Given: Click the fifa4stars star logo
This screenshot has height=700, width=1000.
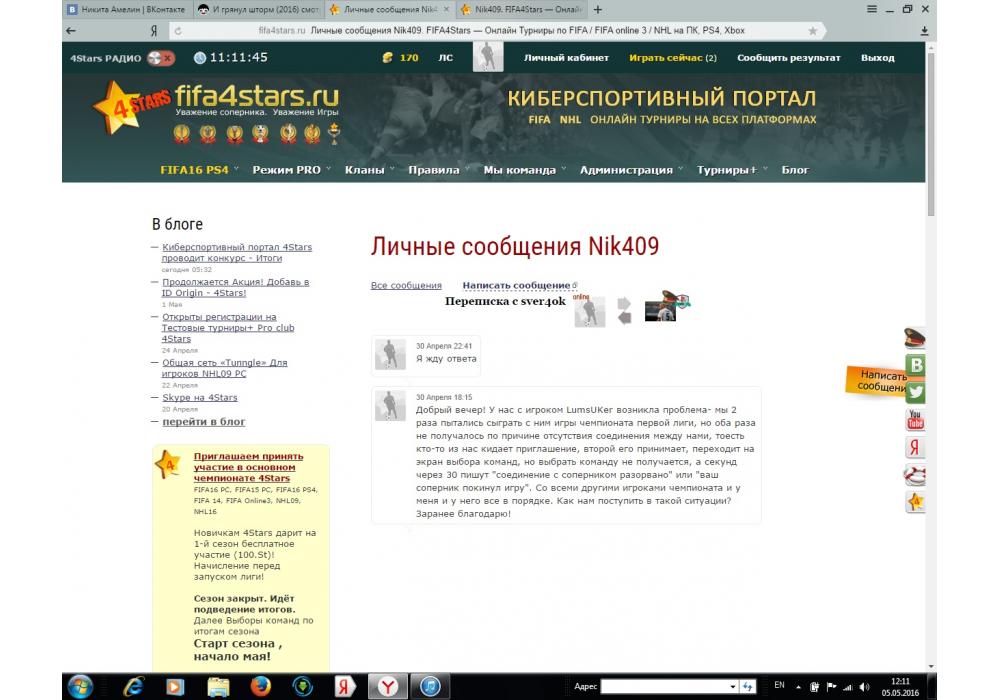Looking at the screenshot, I should click(x=120, y=105).
